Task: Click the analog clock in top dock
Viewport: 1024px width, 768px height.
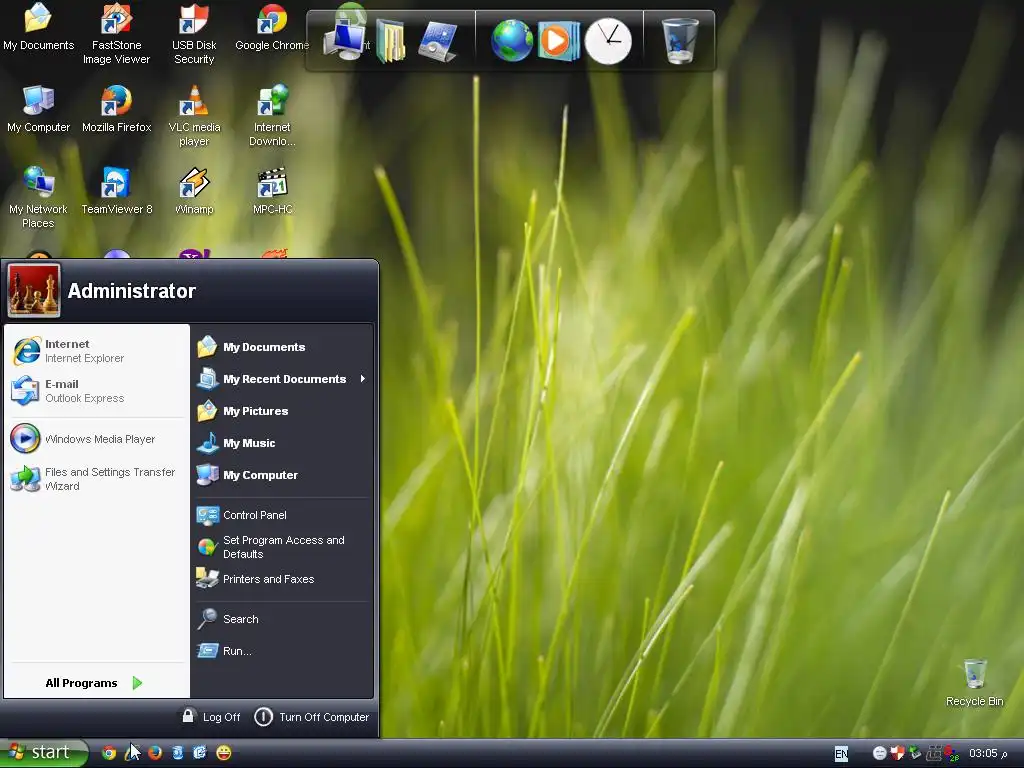Action: pos(608,41)
